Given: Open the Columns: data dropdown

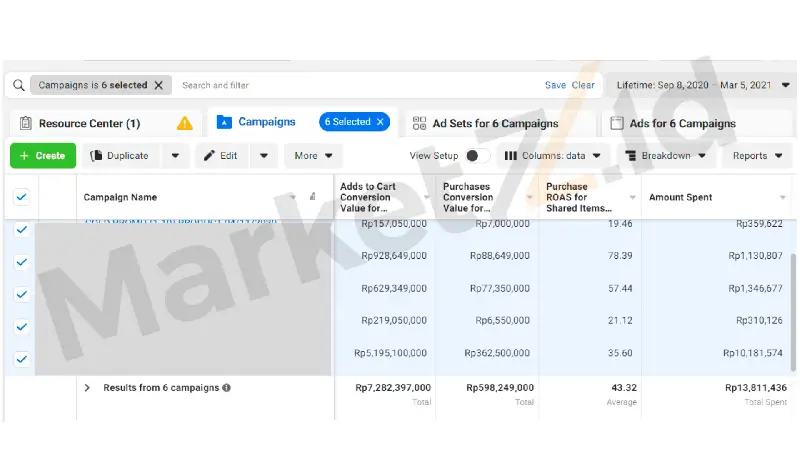Looking at the screenshot, I should 553,156.
